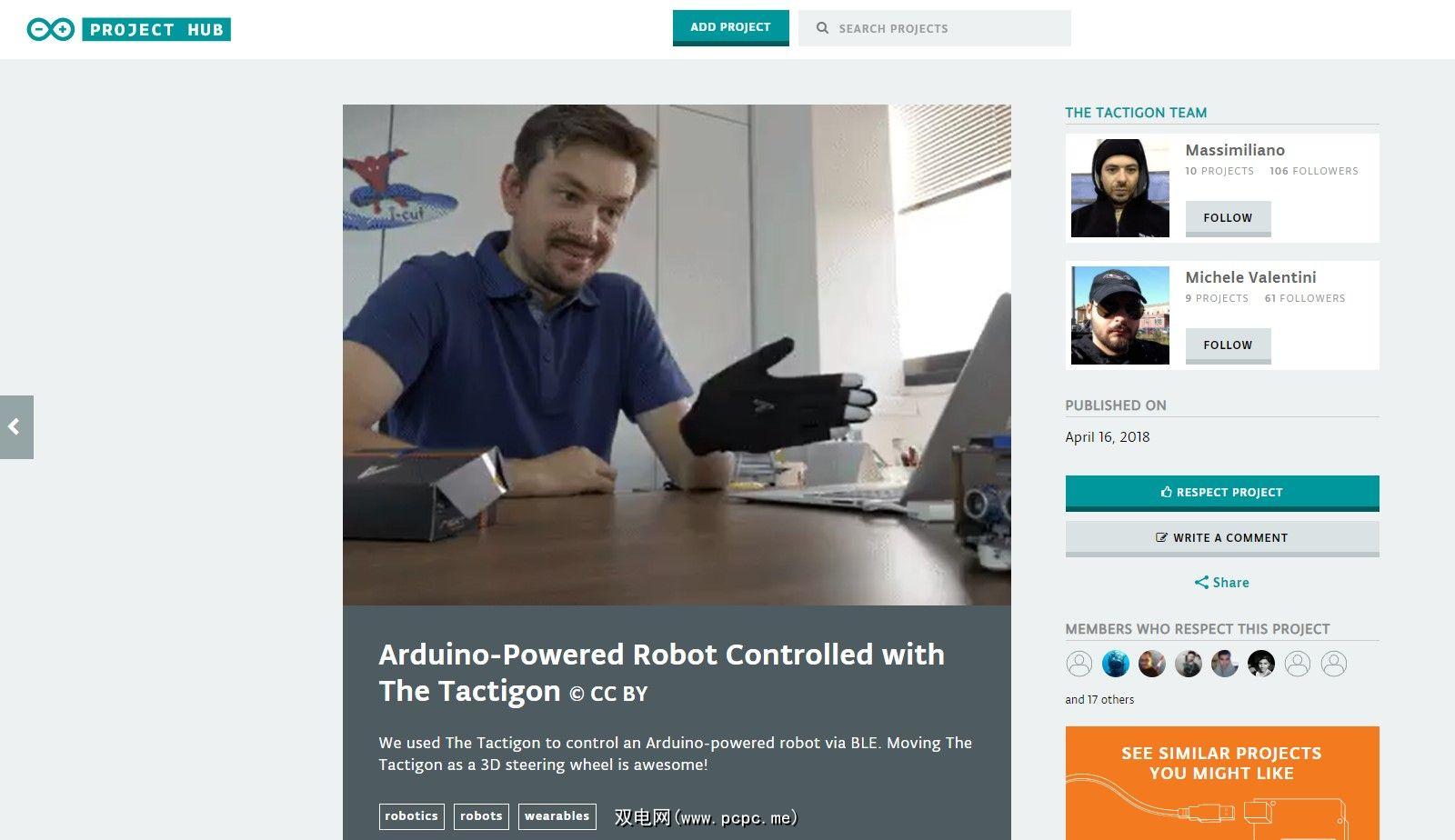This screenshot has height=840, width=1455.
Task: Open Massimiliano's profile name link
Action: [x=1235, y=150]
